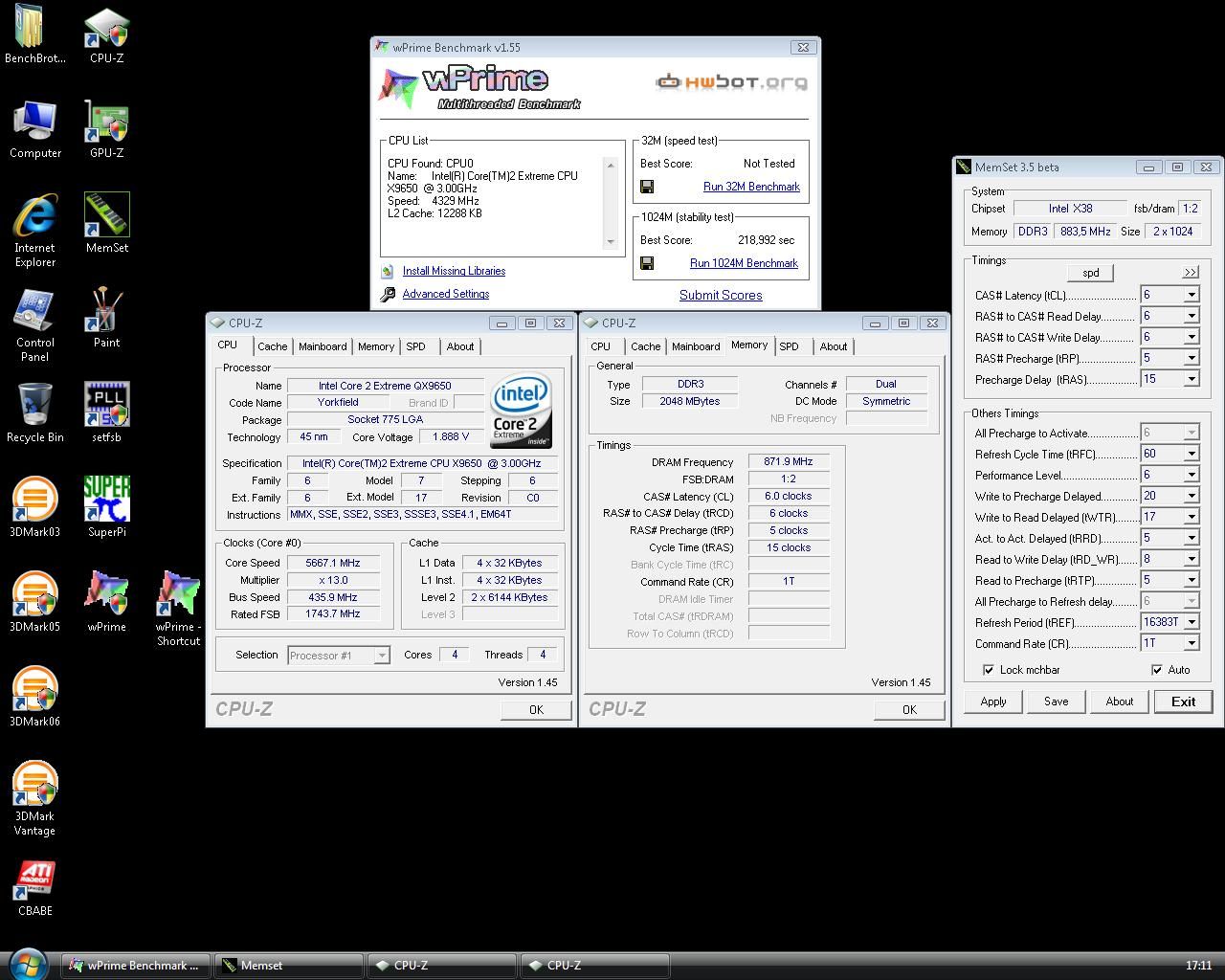Viewport: 1225px width, 980px height.
Task: Click the save icon beside Run 32M Benchmark
Action: click(647, 187)
